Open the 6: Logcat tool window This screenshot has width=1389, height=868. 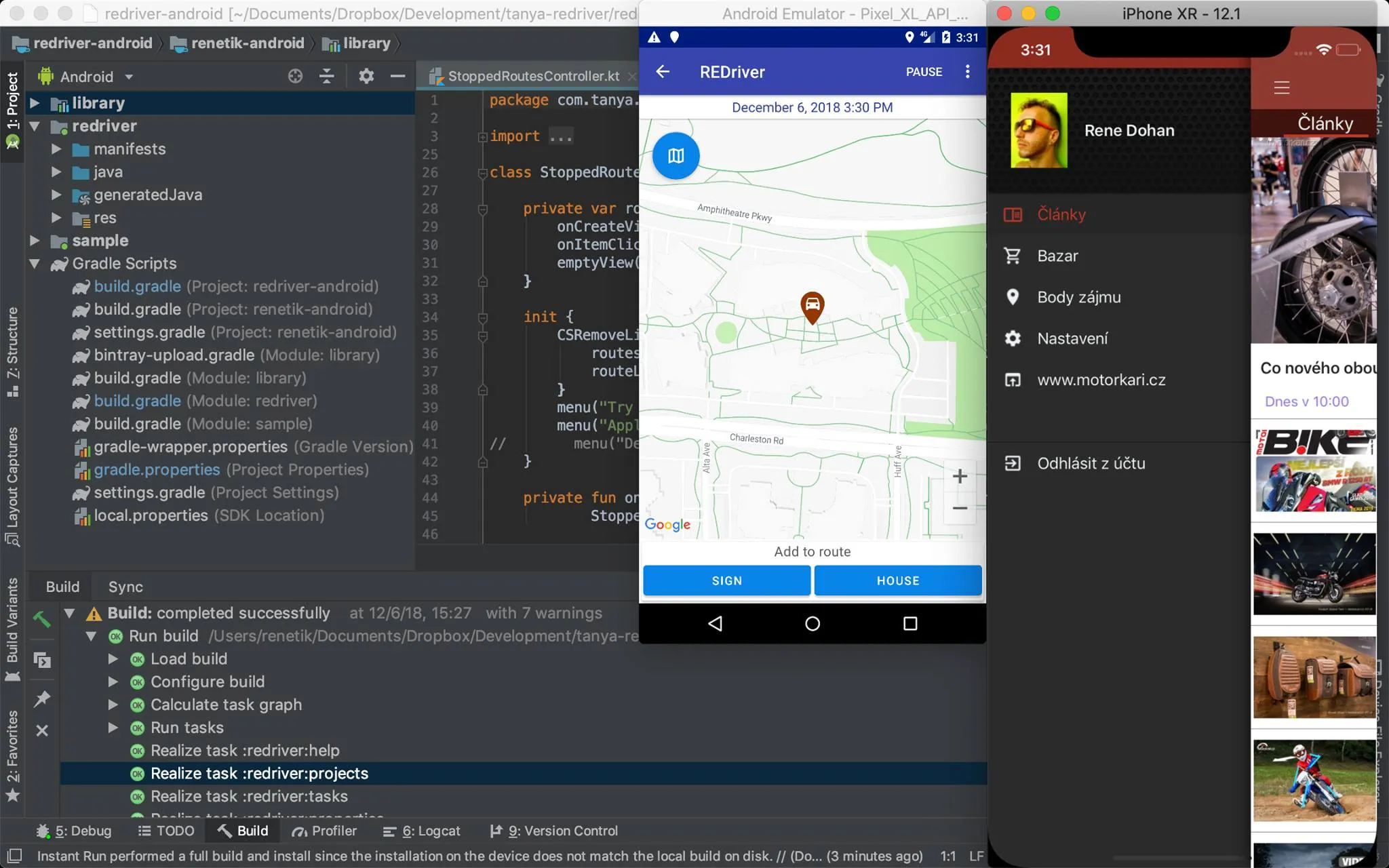tap(421, 831)
